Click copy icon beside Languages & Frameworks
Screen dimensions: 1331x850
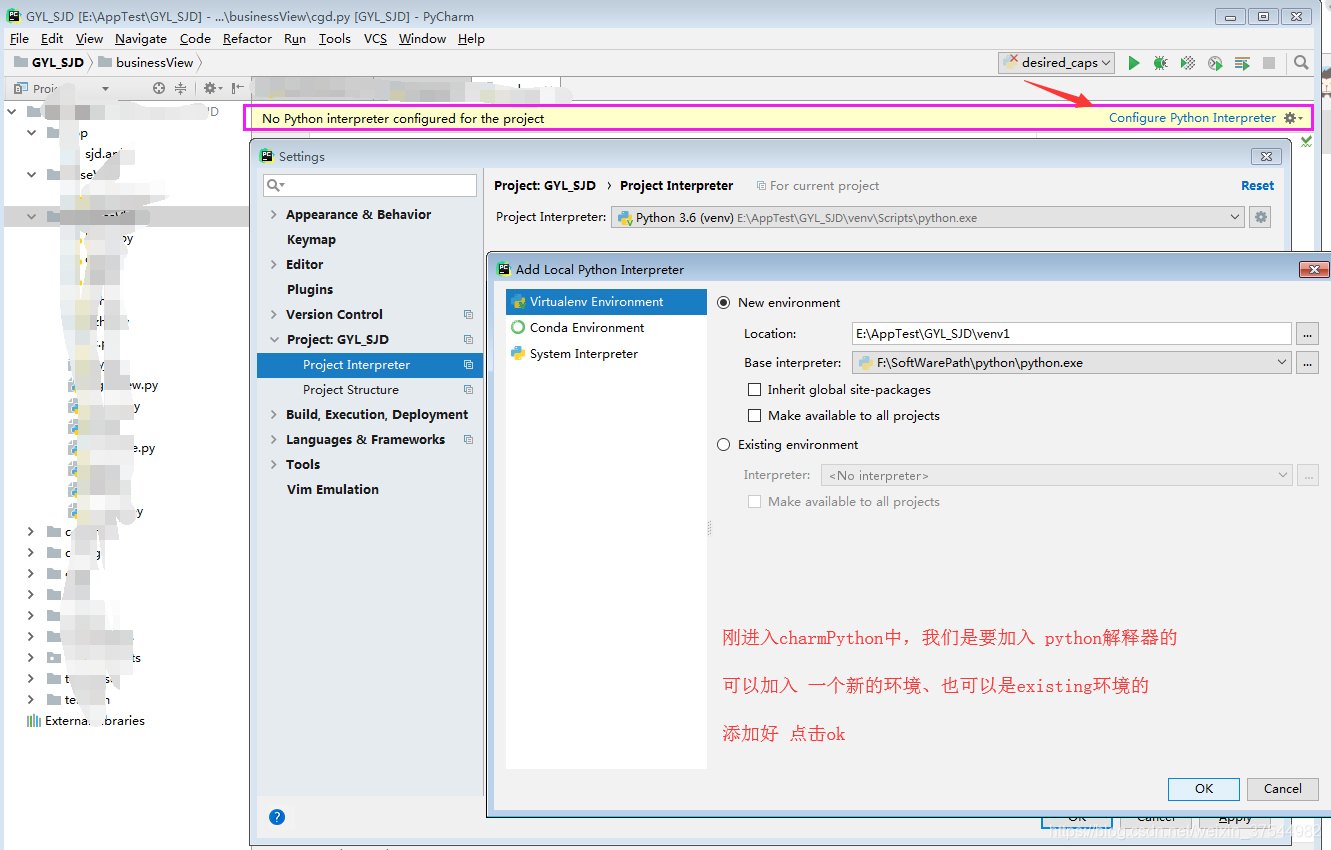[468, 440]
